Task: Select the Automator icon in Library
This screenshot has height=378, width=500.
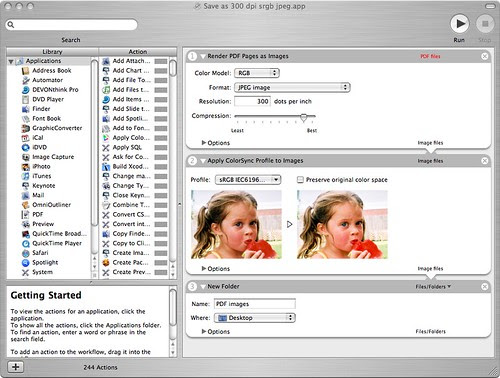Action: [26, 80]
